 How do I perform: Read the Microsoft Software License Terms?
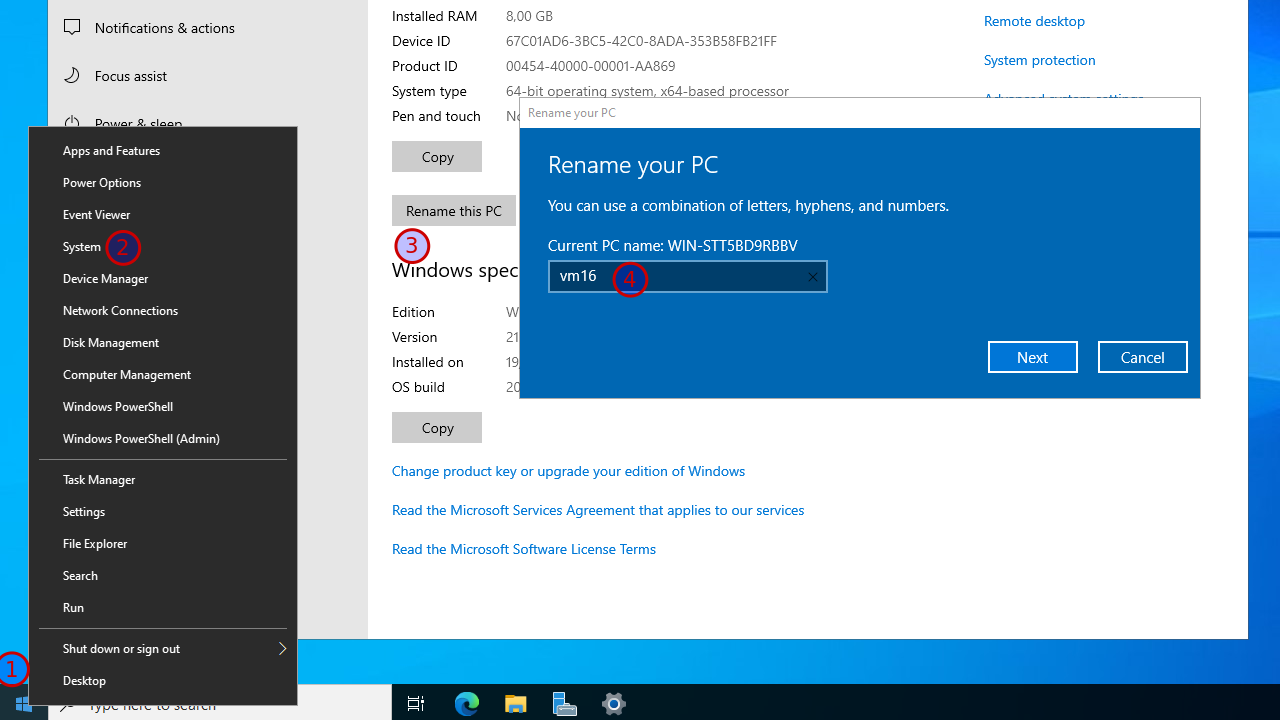point(524,549)
